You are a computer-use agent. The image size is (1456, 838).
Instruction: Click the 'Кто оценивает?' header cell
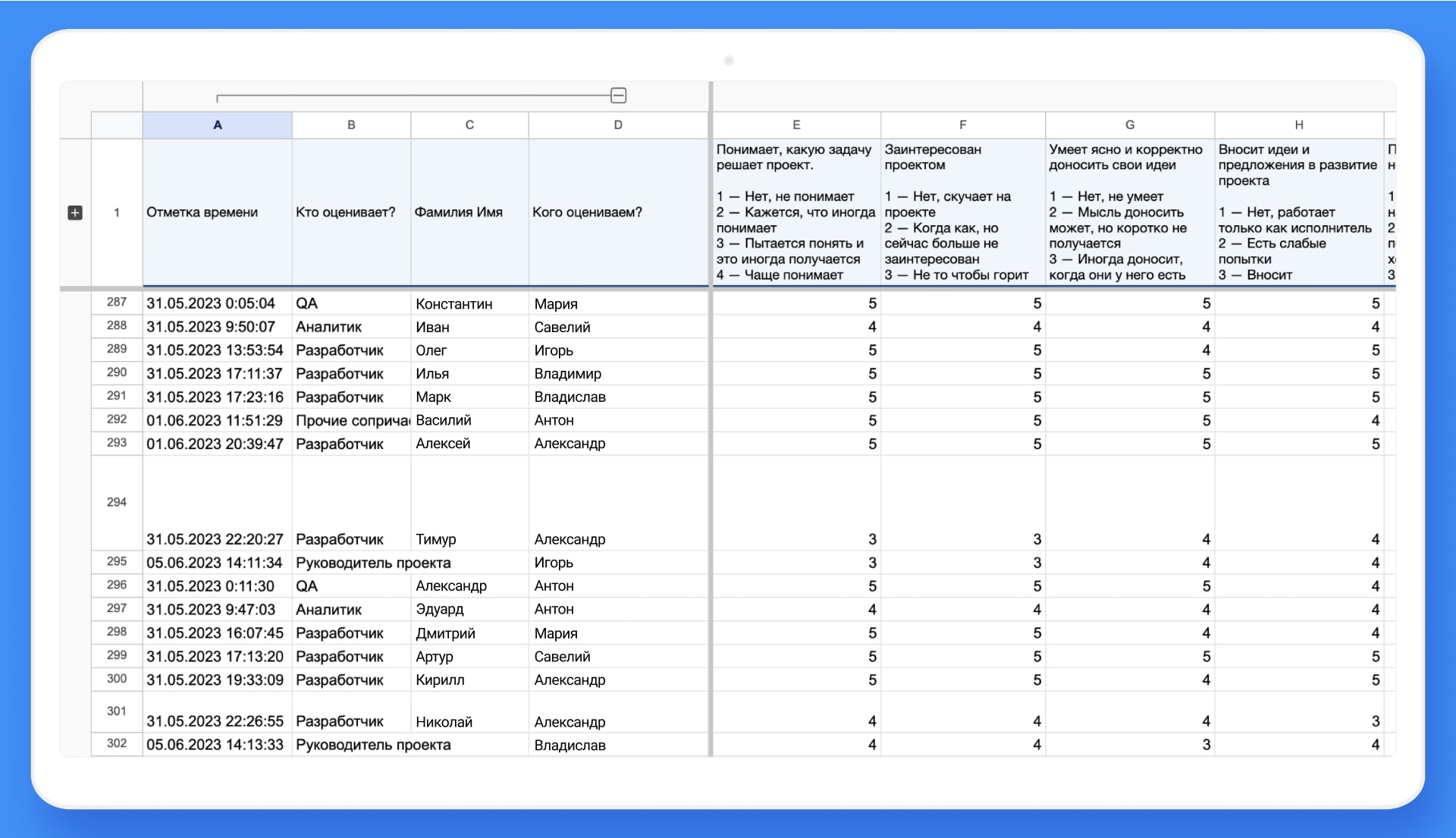[351, 212]
